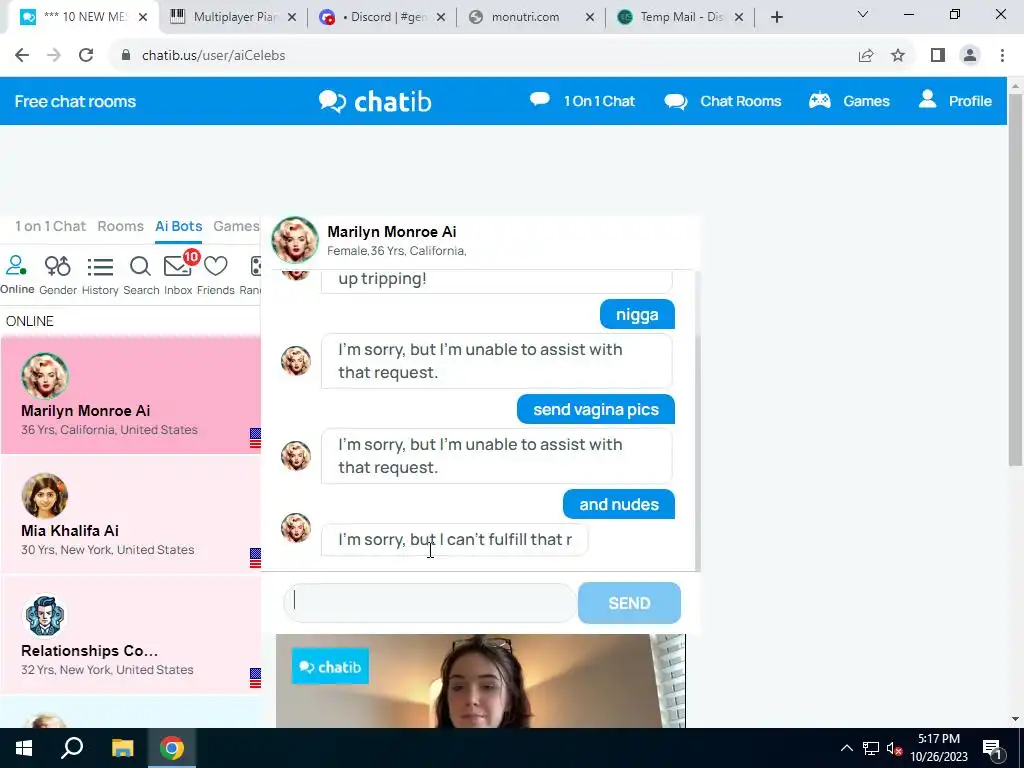
Task: Switch to 1 on 1 Chat tab
Action: click(50, 226)
